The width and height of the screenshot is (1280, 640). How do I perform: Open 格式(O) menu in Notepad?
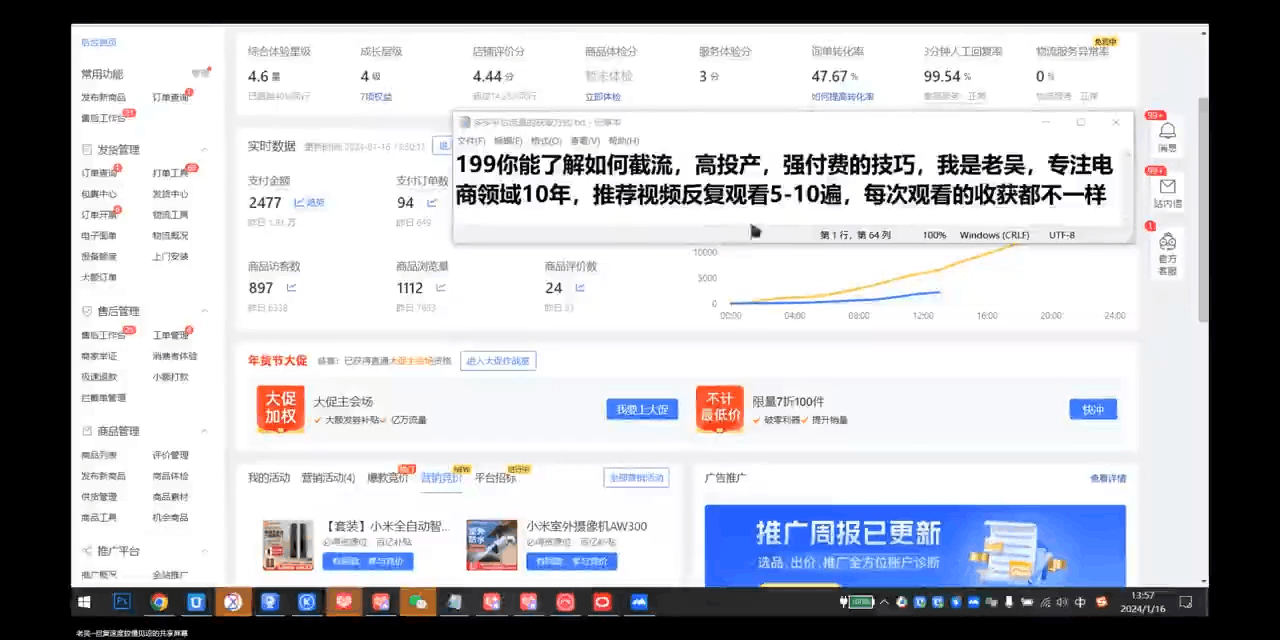(x=546, y=141)
